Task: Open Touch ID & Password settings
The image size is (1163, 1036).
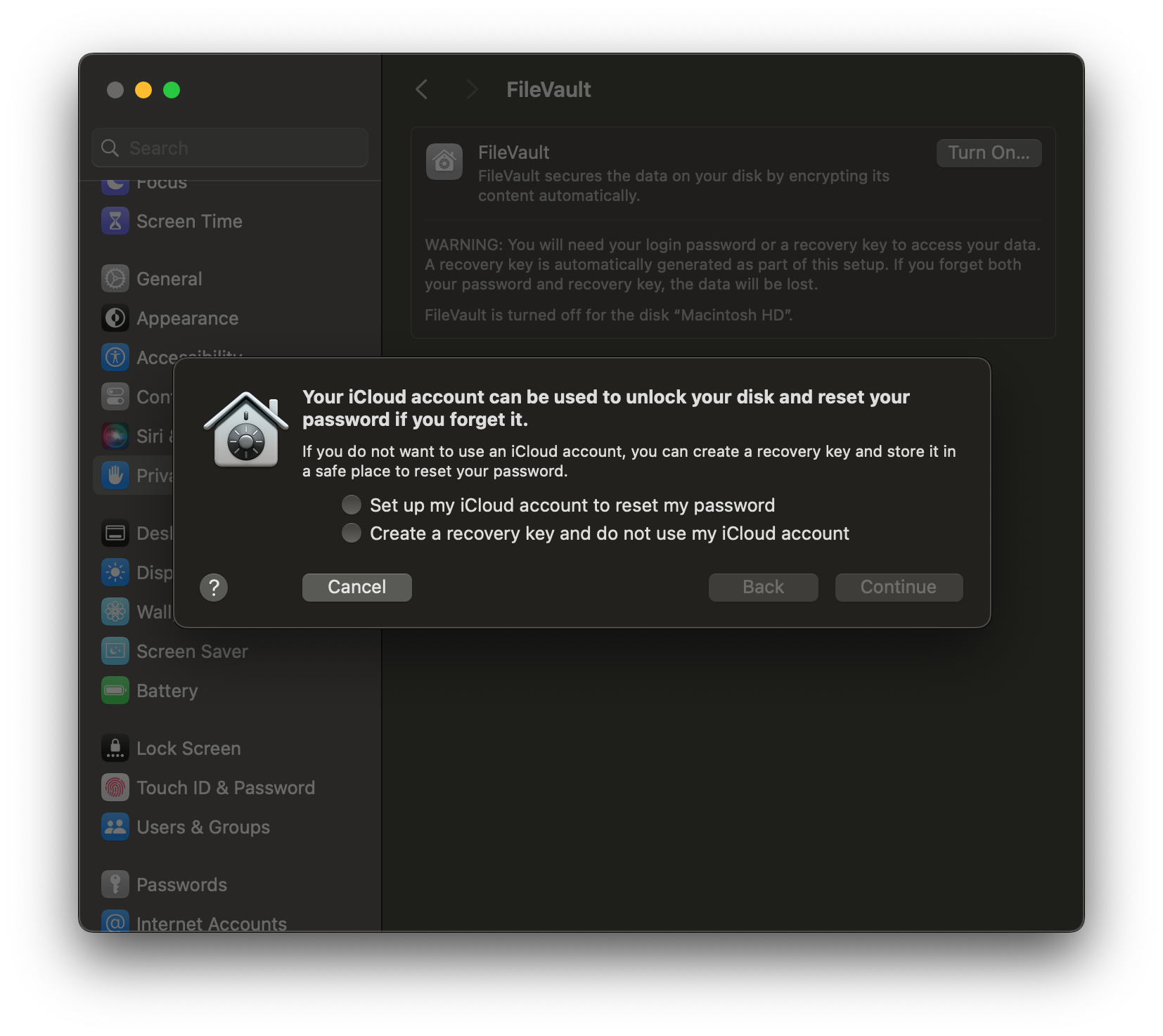Action: 230,788
